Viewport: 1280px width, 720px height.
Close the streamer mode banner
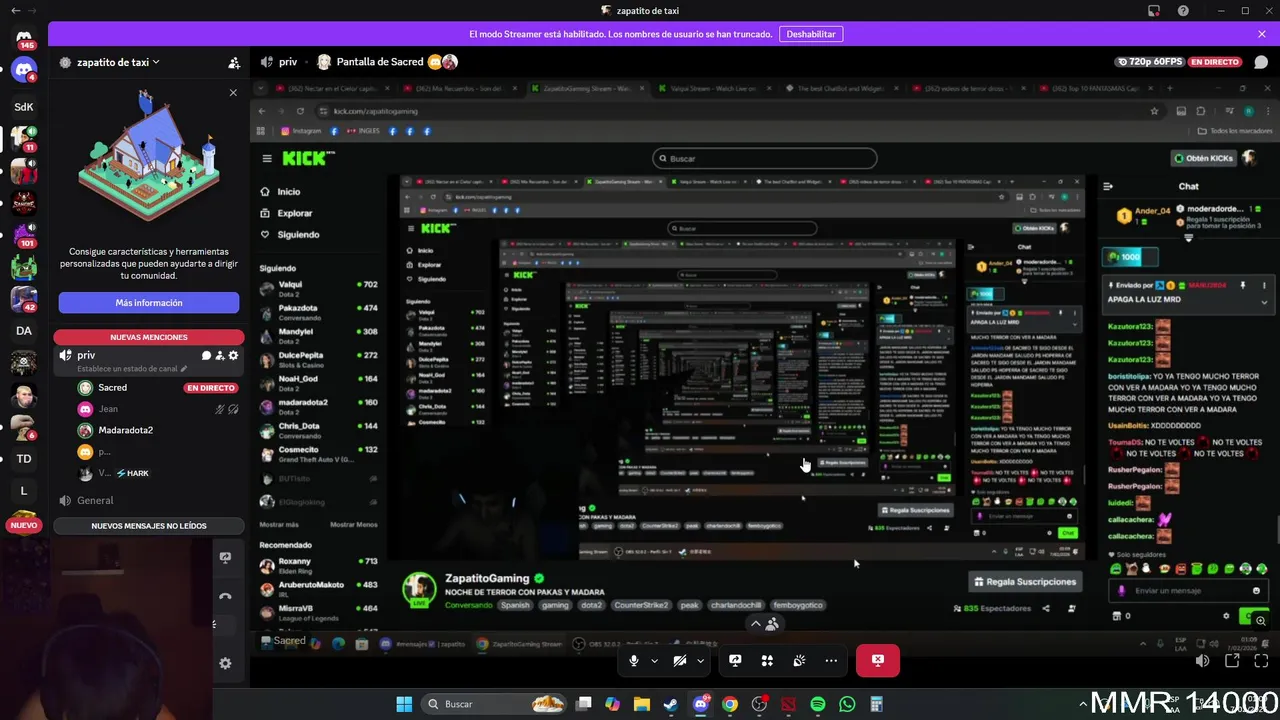tap(1262, 34)
